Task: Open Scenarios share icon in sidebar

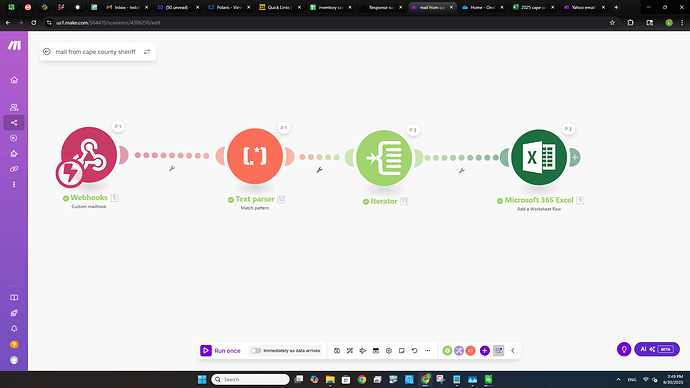Action: pos(14,123)
